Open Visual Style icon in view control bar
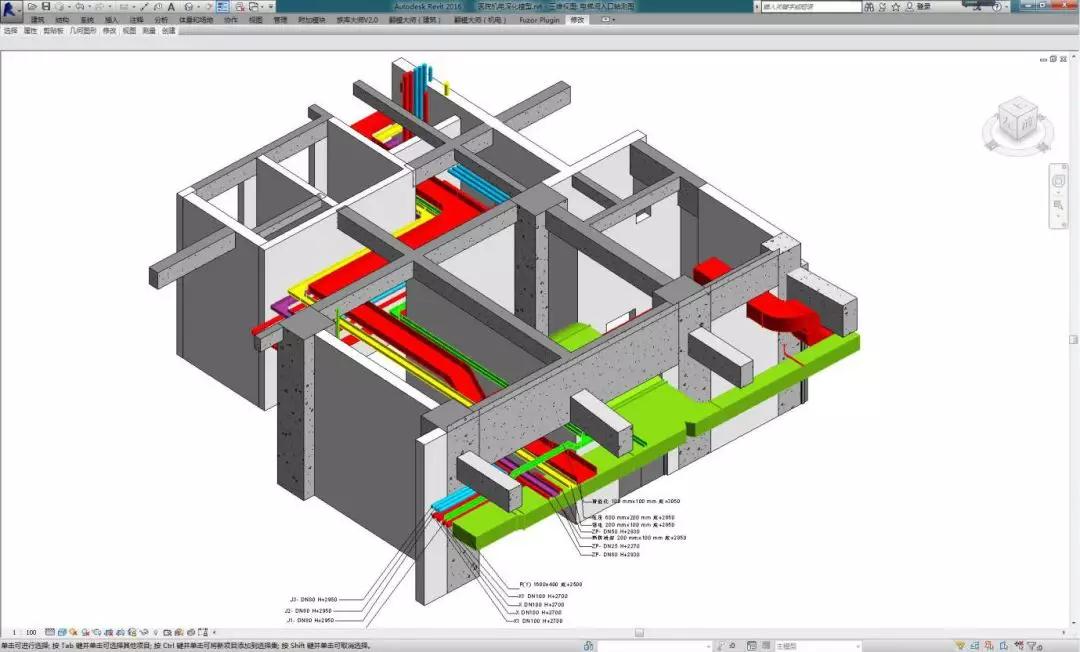Viewport: 1080px width, 652px height. 62,632
